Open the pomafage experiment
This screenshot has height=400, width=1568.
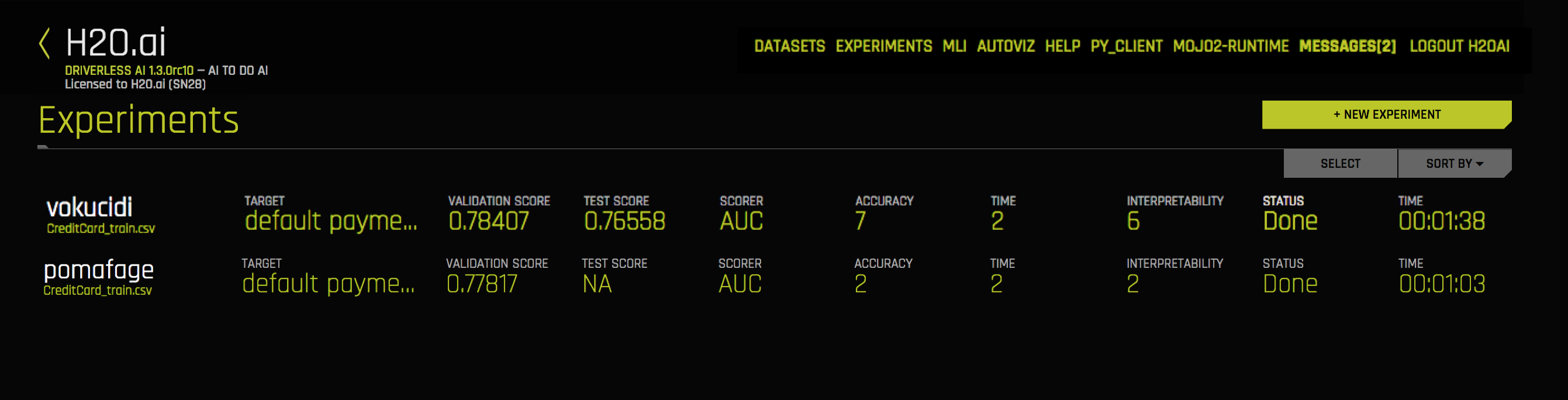99,270
